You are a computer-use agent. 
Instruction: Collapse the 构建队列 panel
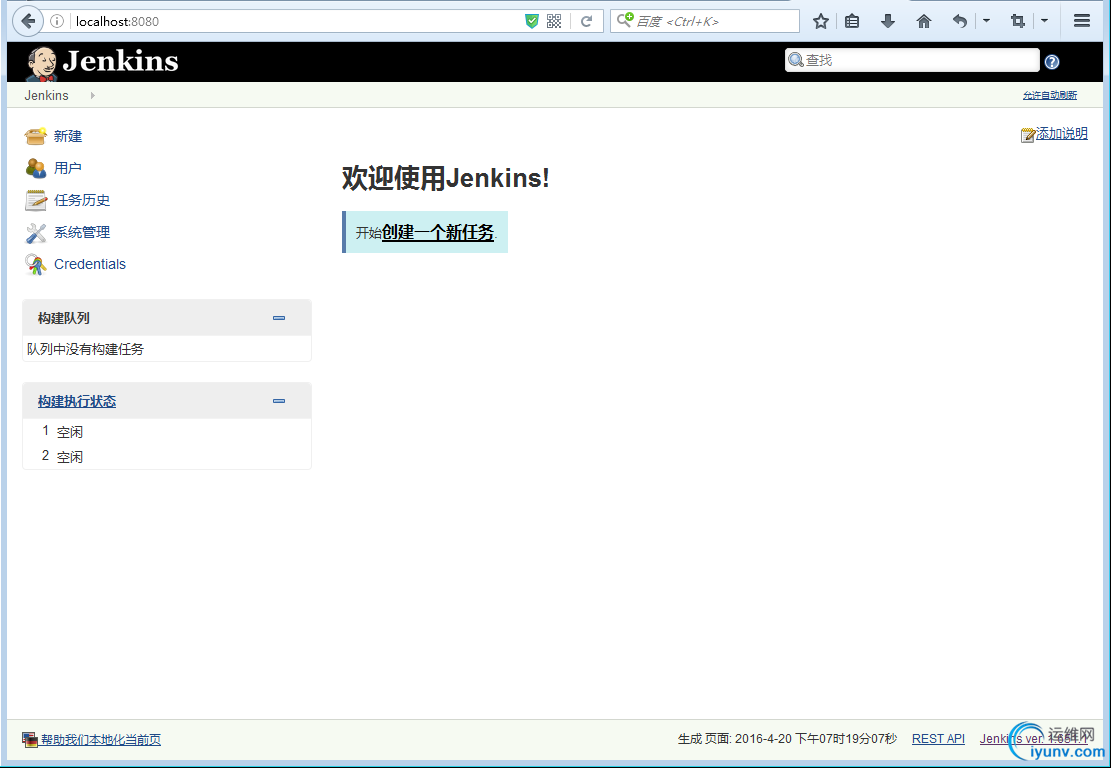coord(279,318)
